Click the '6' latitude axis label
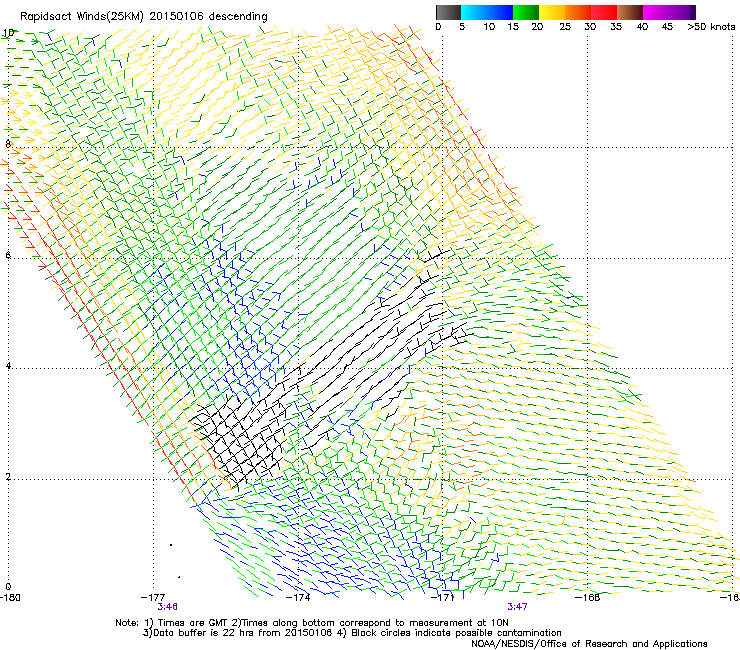740x650 pixels. pos(8,255)
